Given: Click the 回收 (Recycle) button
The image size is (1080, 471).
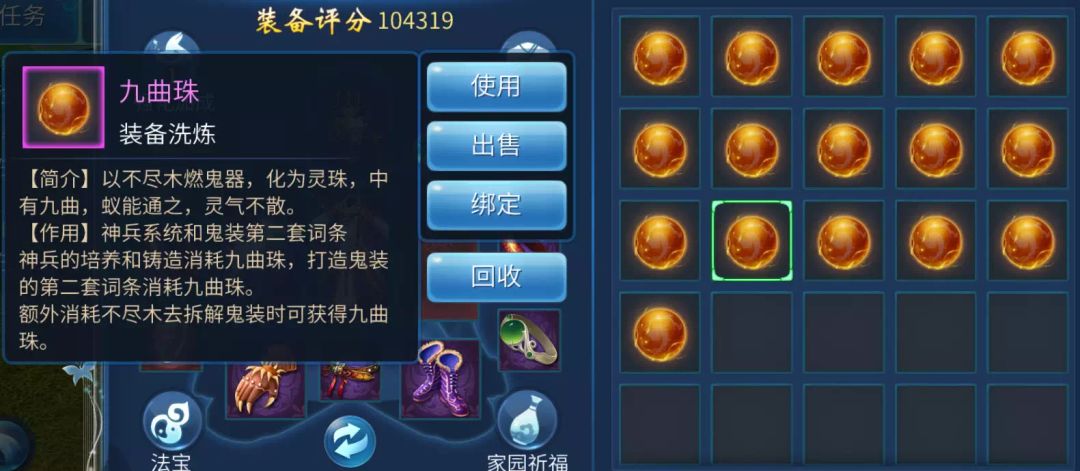Looking at the screenshot, I should pos(497,277).
